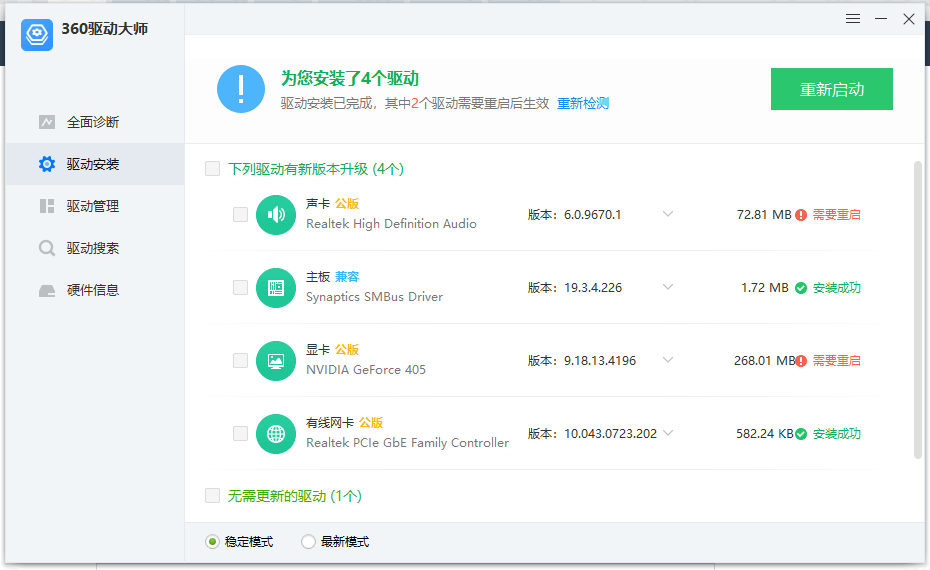Click 需要重启 status on the 声卡 row

(x=836, y=215)
